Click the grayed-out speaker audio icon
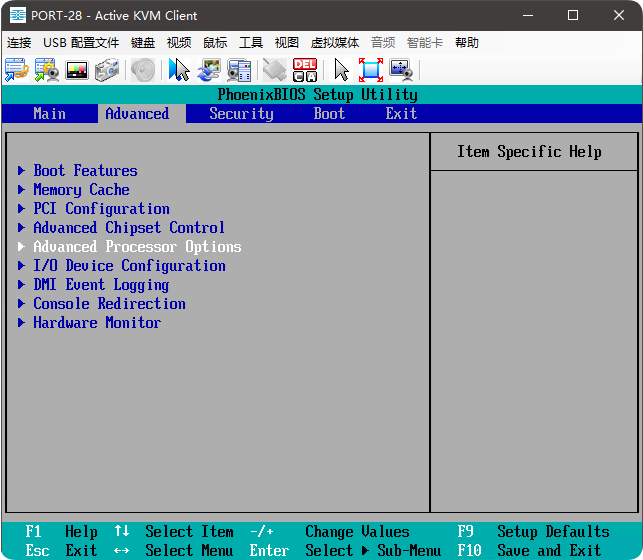Screen dimensions: 643x560 pyautogui.click(x=143, y=70)
